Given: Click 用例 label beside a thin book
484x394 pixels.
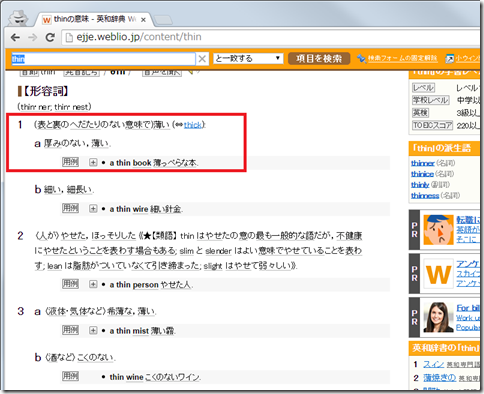Looking at the screenshot, I should pos(70,162).
